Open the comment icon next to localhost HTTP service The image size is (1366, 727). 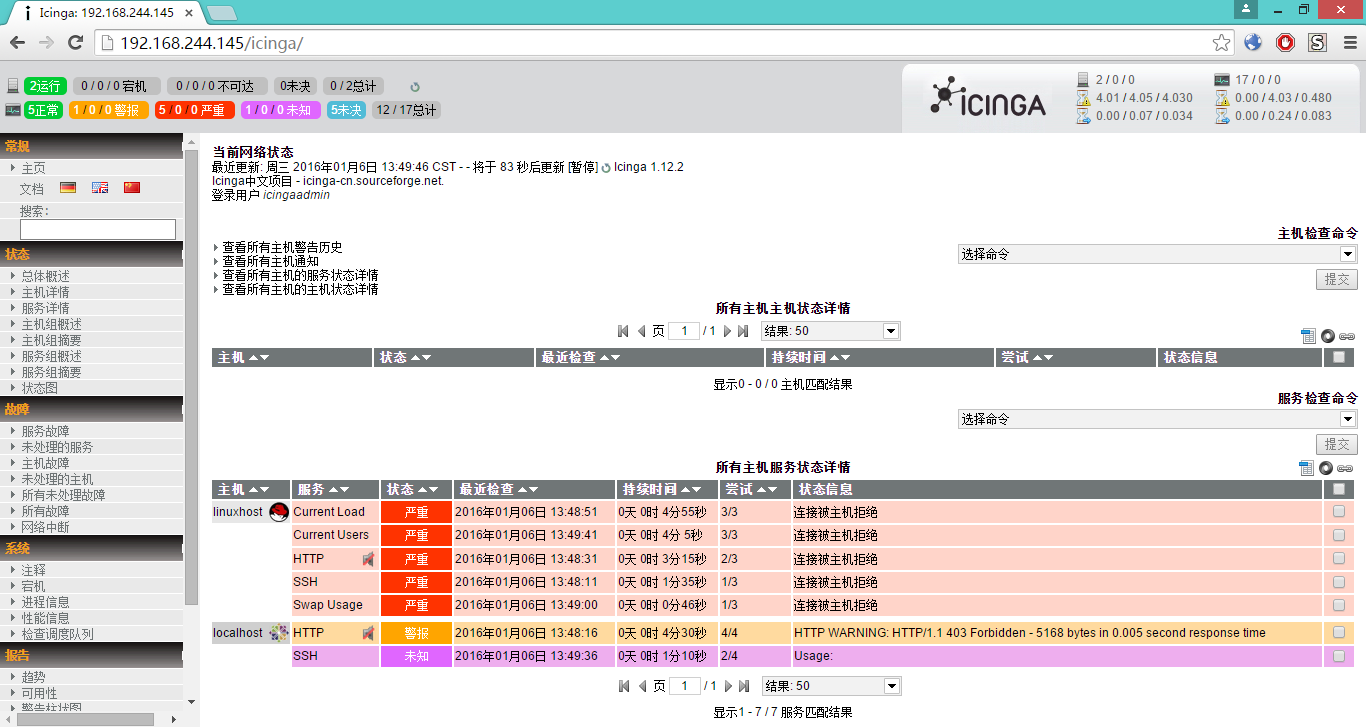click(368, 632)
